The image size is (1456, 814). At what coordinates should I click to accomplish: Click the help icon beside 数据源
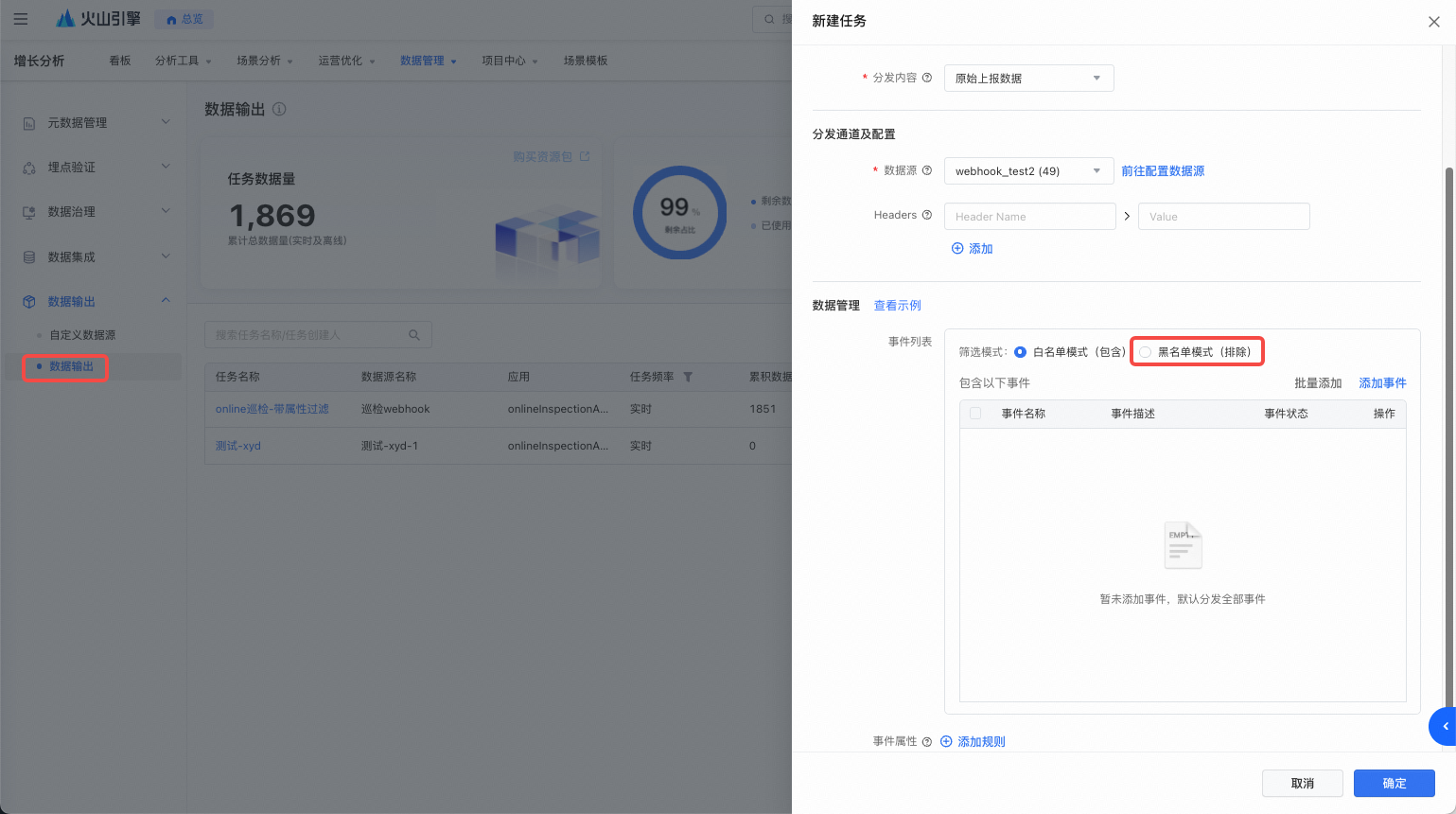927,170
